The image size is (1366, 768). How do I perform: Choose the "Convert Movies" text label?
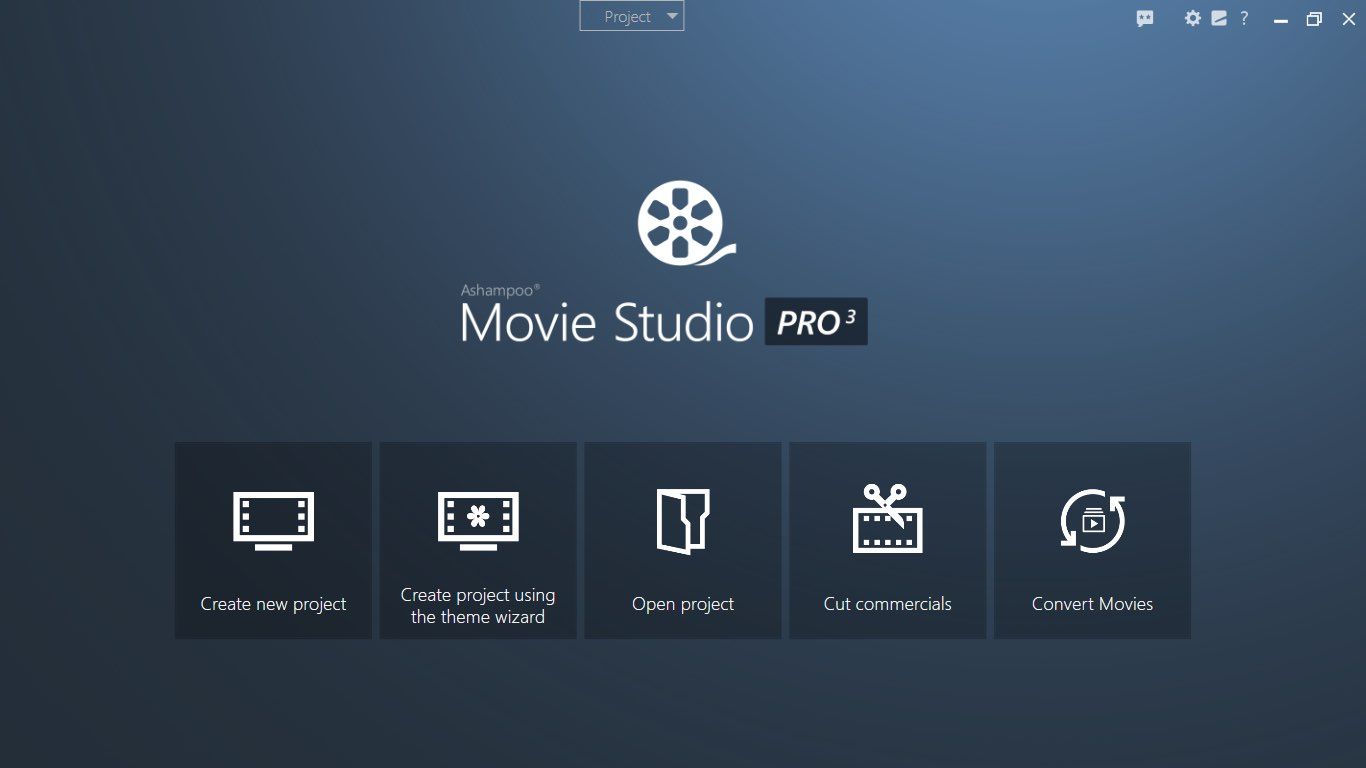(1092, 604)
